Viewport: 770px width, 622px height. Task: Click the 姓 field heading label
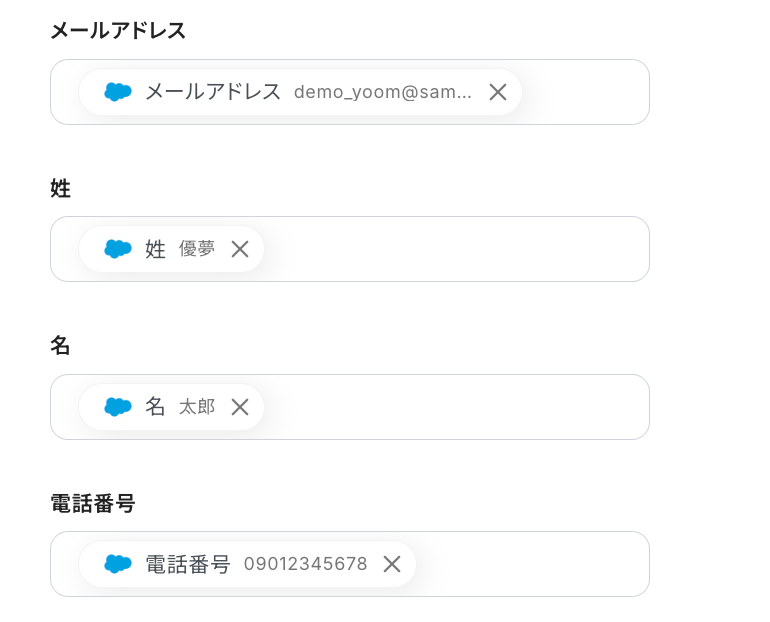pyautogui.click(x=61, y=188)
